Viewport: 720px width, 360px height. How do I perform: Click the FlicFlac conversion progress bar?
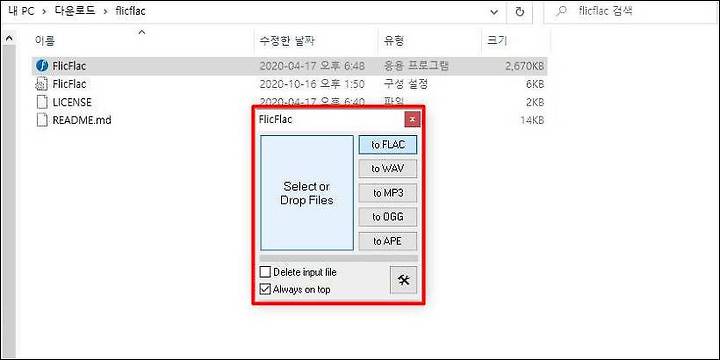click(x=339, y=258)
